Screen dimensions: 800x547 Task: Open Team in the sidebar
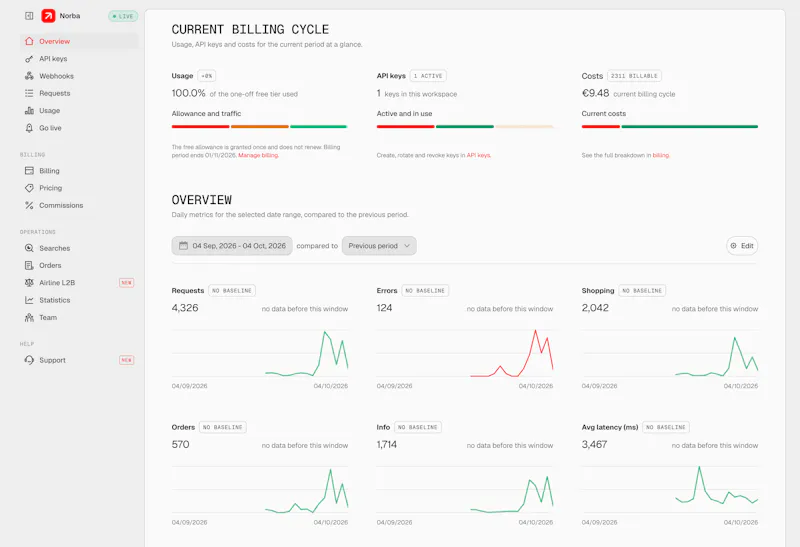pyautogui.click(x=79, y=318)
